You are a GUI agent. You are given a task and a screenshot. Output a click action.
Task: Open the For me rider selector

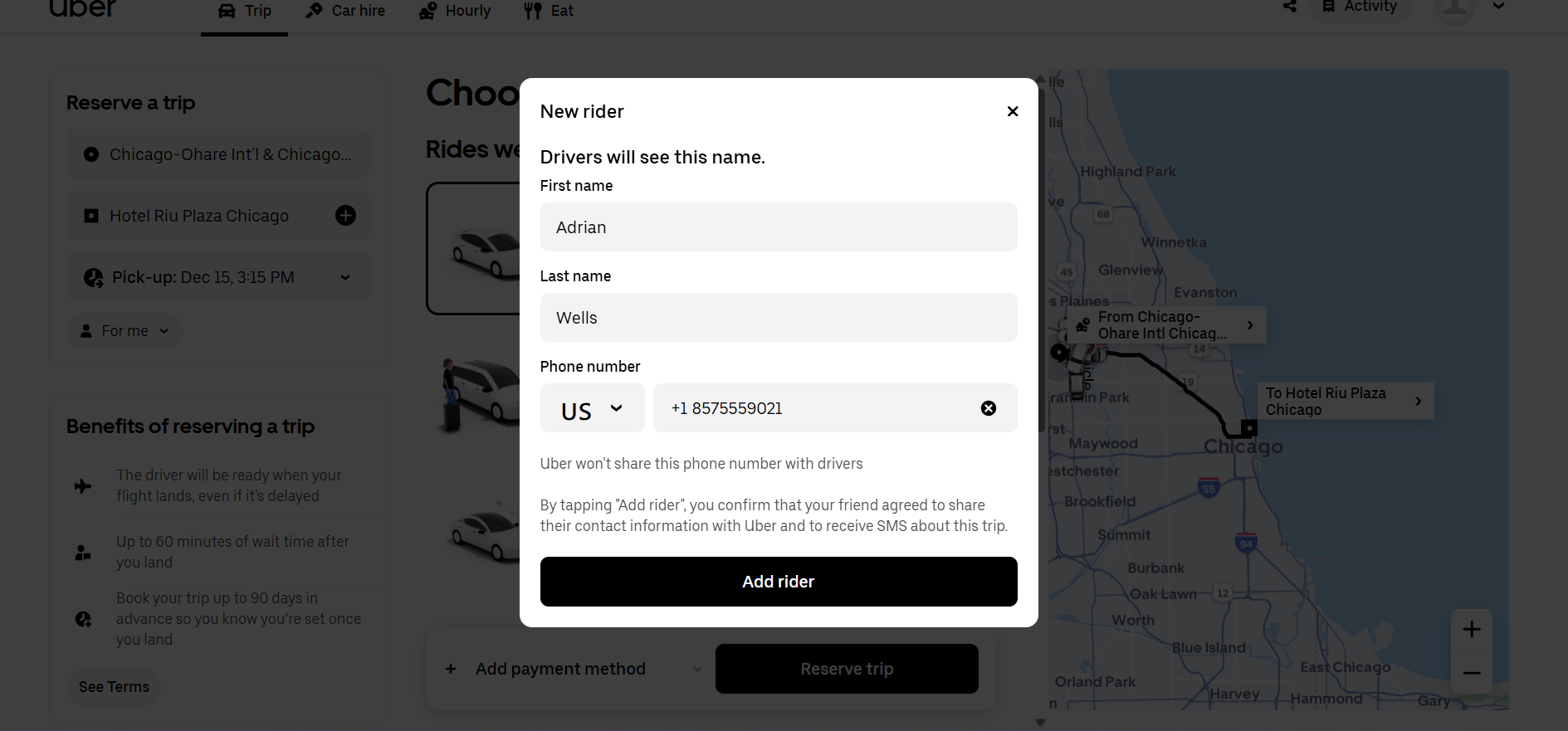[x=125, y=331]
